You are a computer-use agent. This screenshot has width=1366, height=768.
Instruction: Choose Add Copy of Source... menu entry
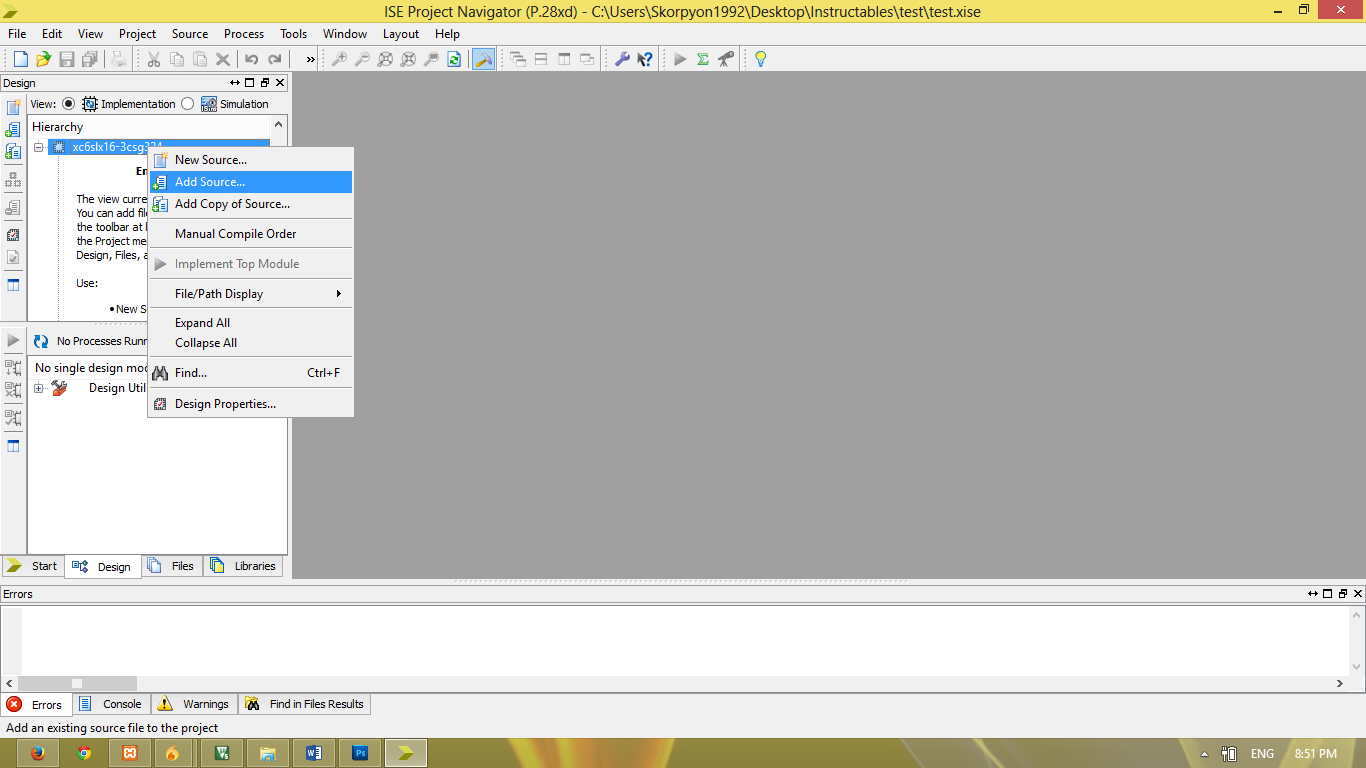click(x=250, y=204)
